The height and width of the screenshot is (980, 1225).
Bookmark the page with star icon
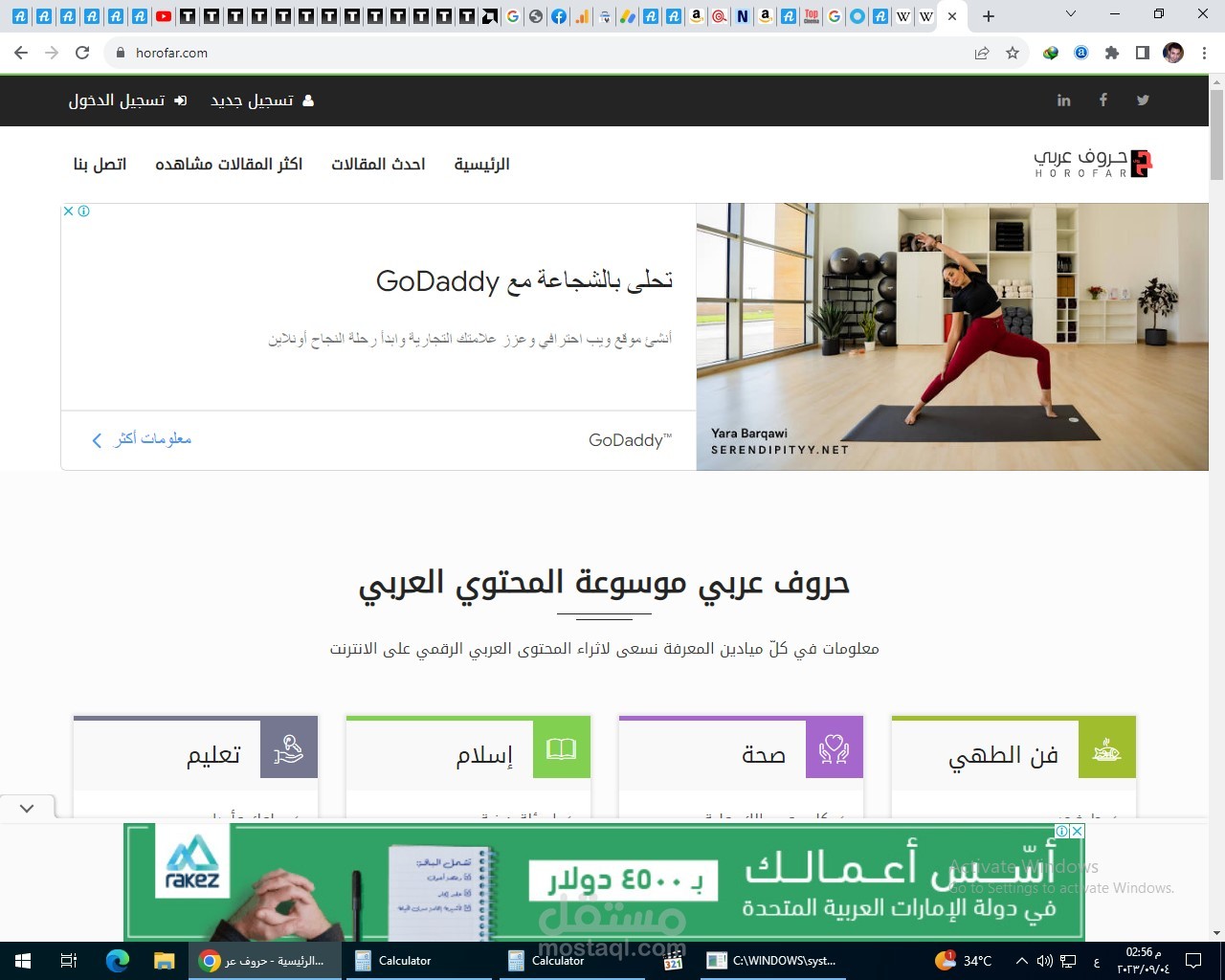click(1013, 53)
